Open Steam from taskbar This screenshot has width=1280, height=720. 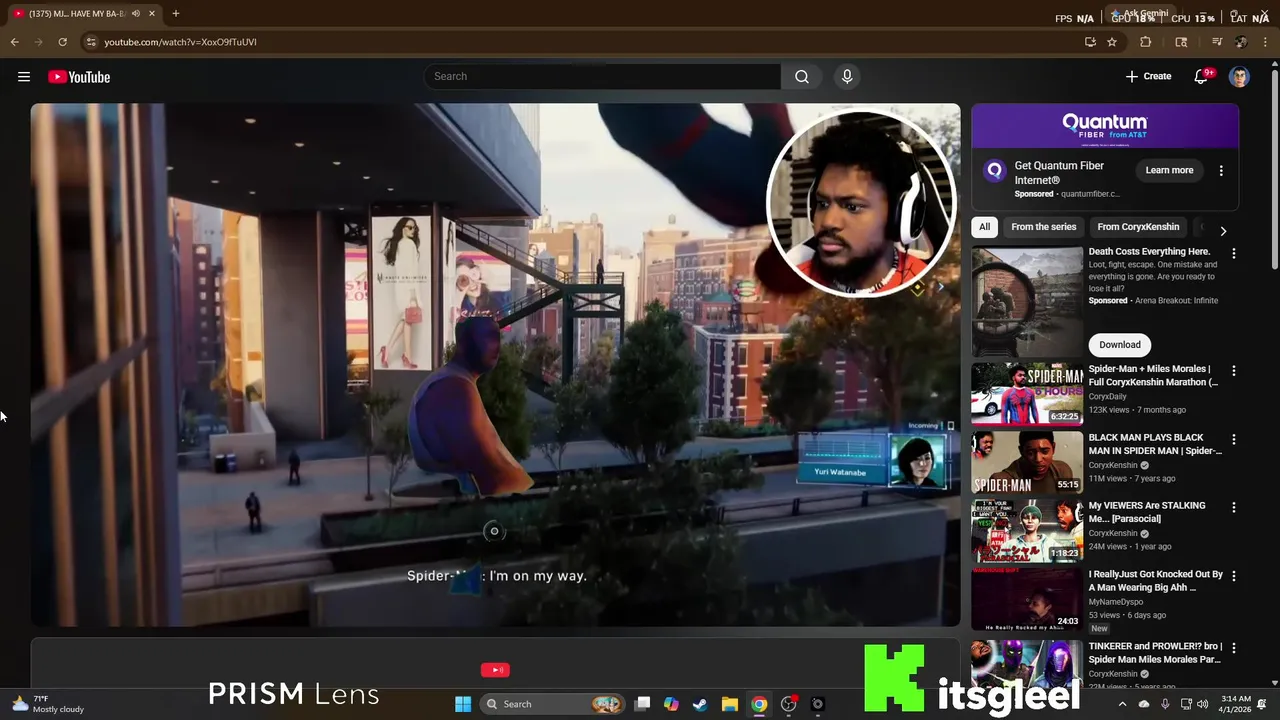click(700, 704)
